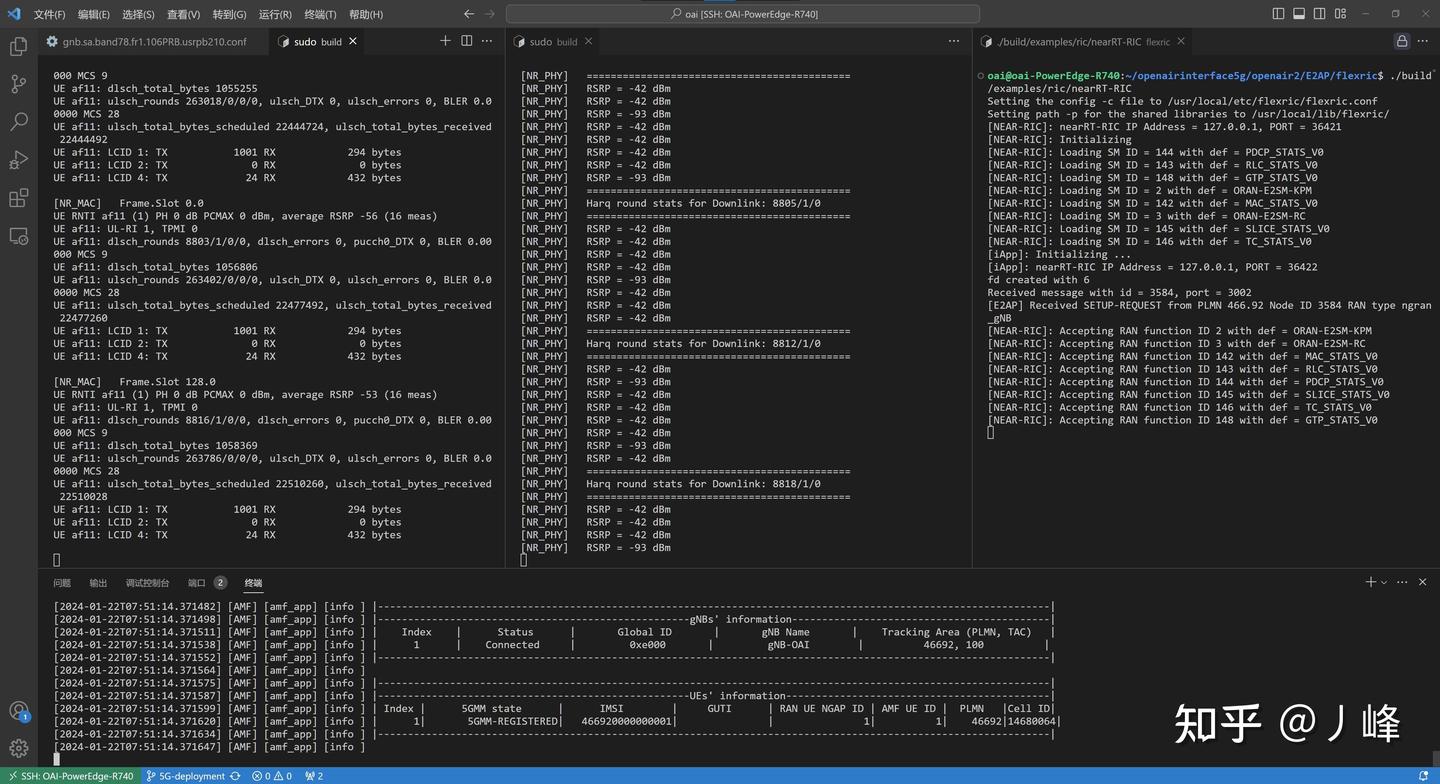The height and width of the screenshot is (784, 1440).
Task: Open the Remote Explorer view
Action: [x=18, y=236]
